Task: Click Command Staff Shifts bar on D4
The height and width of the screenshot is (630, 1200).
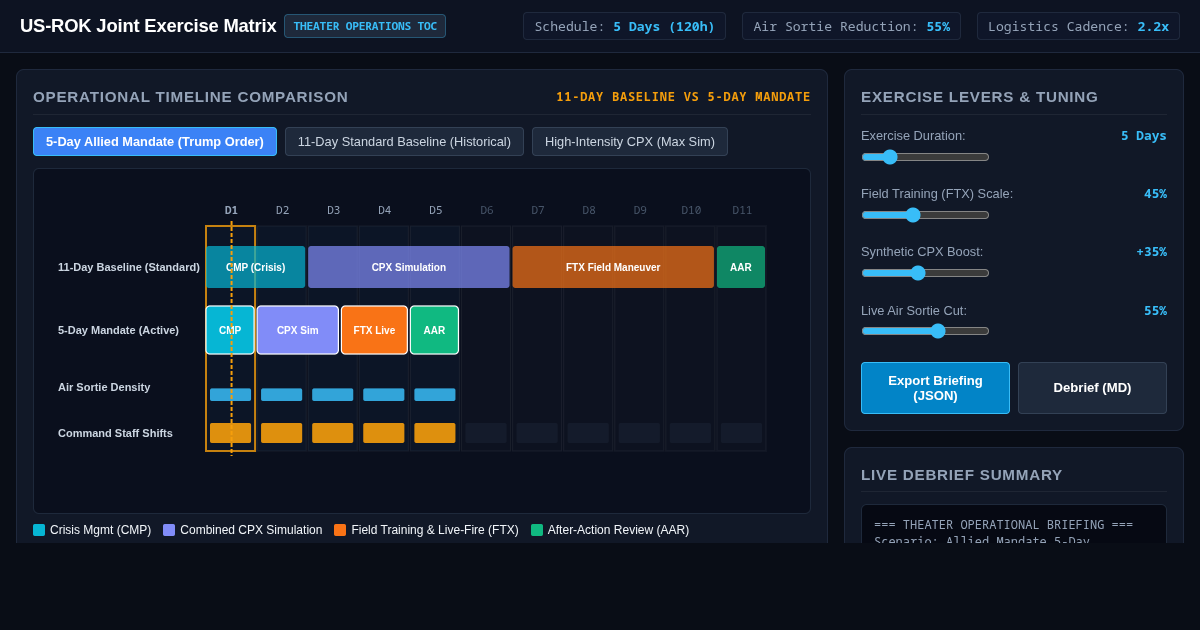Action: click(x=384, y=433)
